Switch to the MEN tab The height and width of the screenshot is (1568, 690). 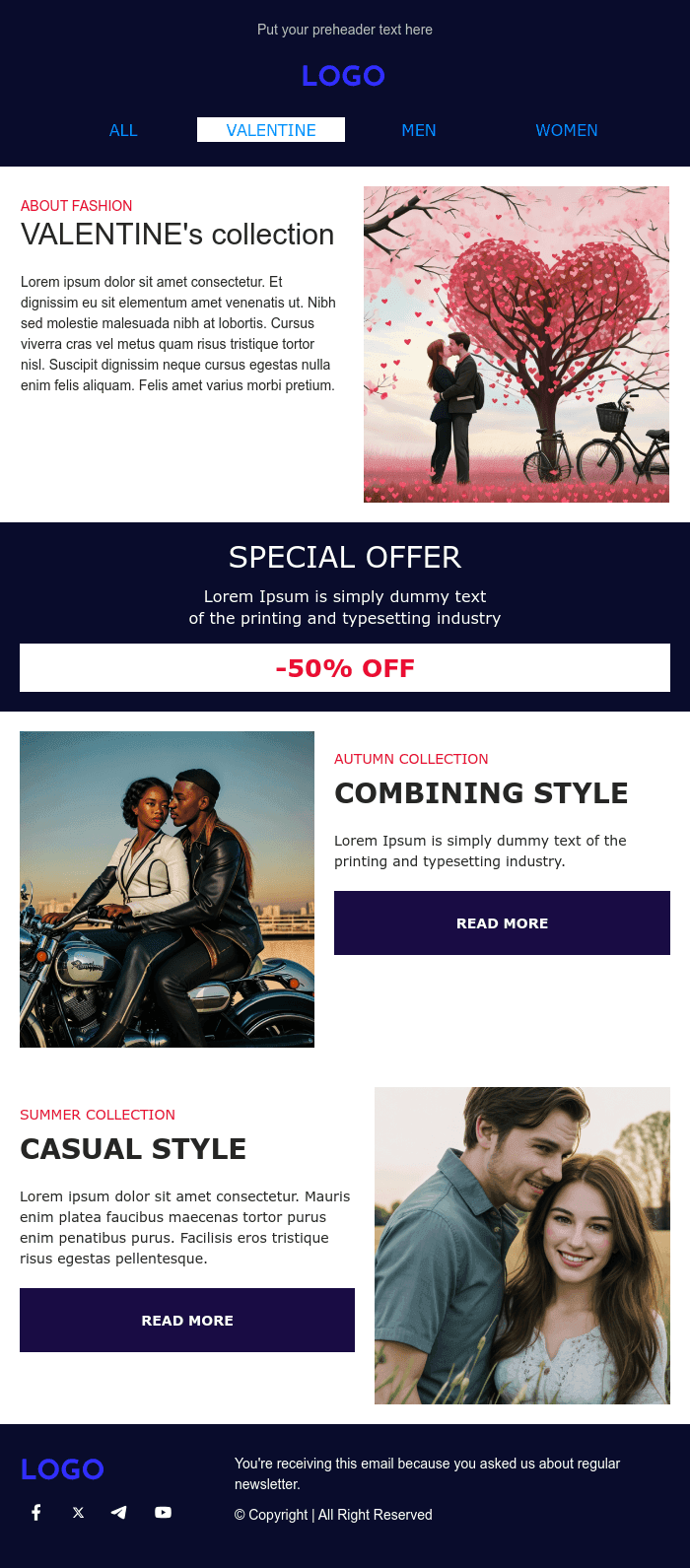pyautogui.click(x=419, y=130)
